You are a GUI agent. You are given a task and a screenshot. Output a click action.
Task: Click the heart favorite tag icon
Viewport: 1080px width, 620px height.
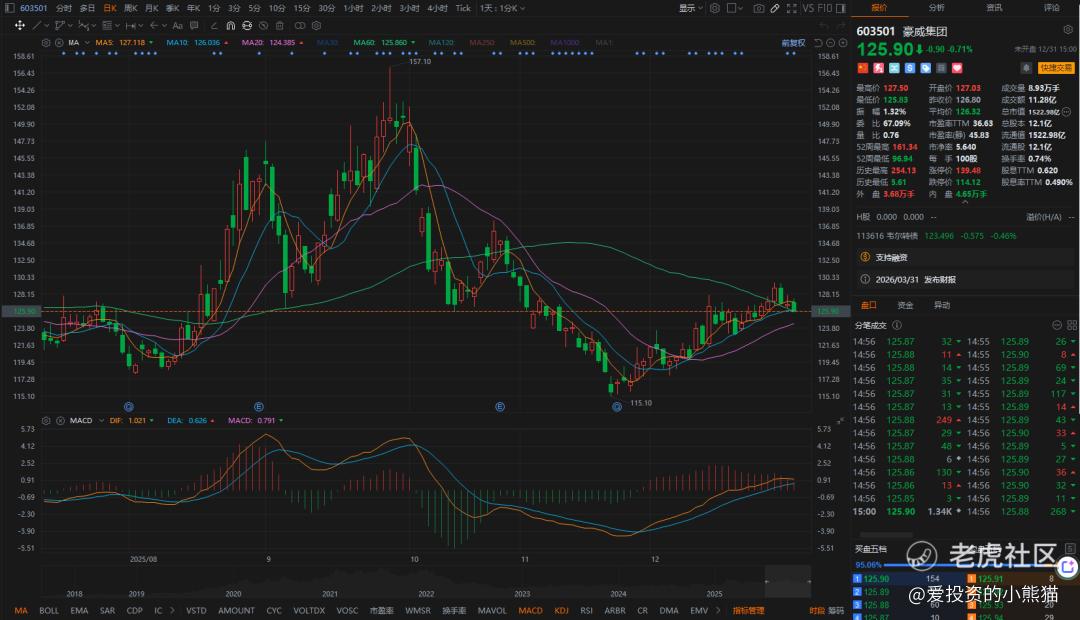pyautogui.click(x=957, y=68)
